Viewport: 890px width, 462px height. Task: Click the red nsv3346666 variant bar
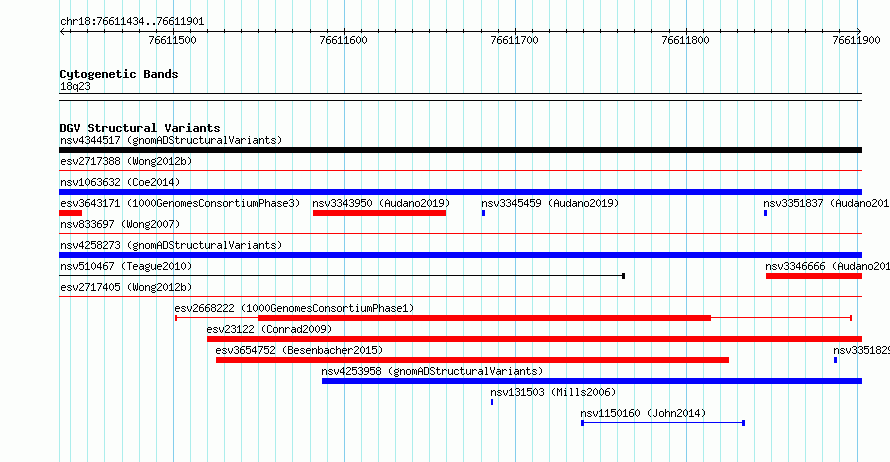(x=814, y=276)
